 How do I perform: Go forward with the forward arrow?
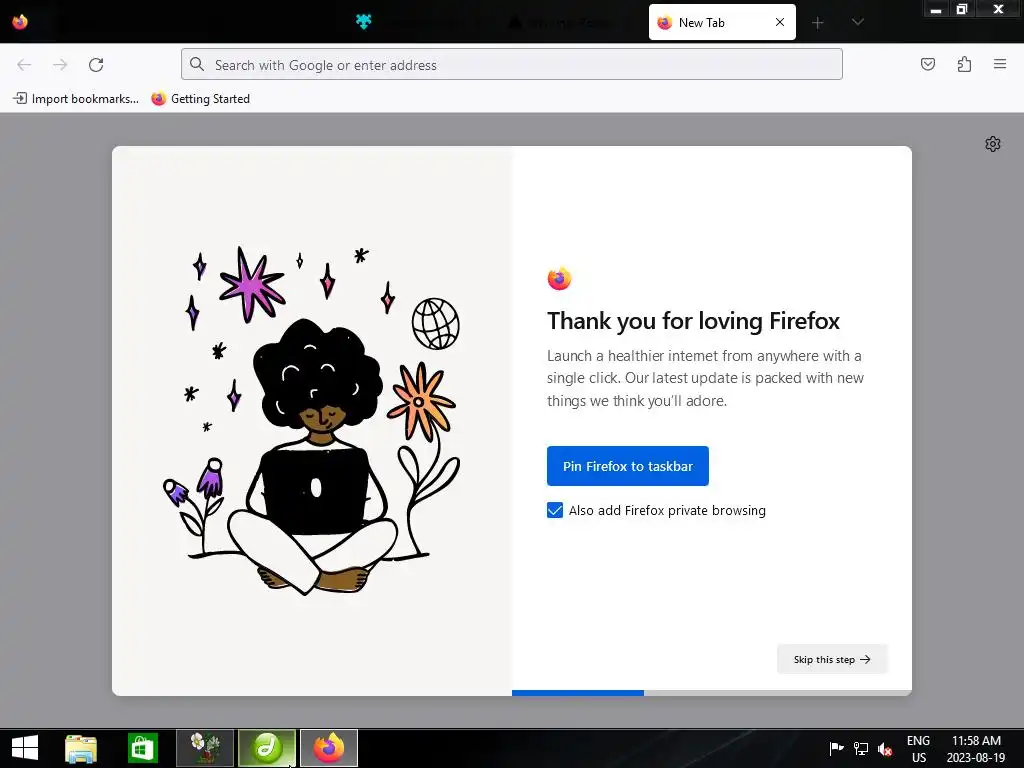pyautogui.click(x=60, y=65)
